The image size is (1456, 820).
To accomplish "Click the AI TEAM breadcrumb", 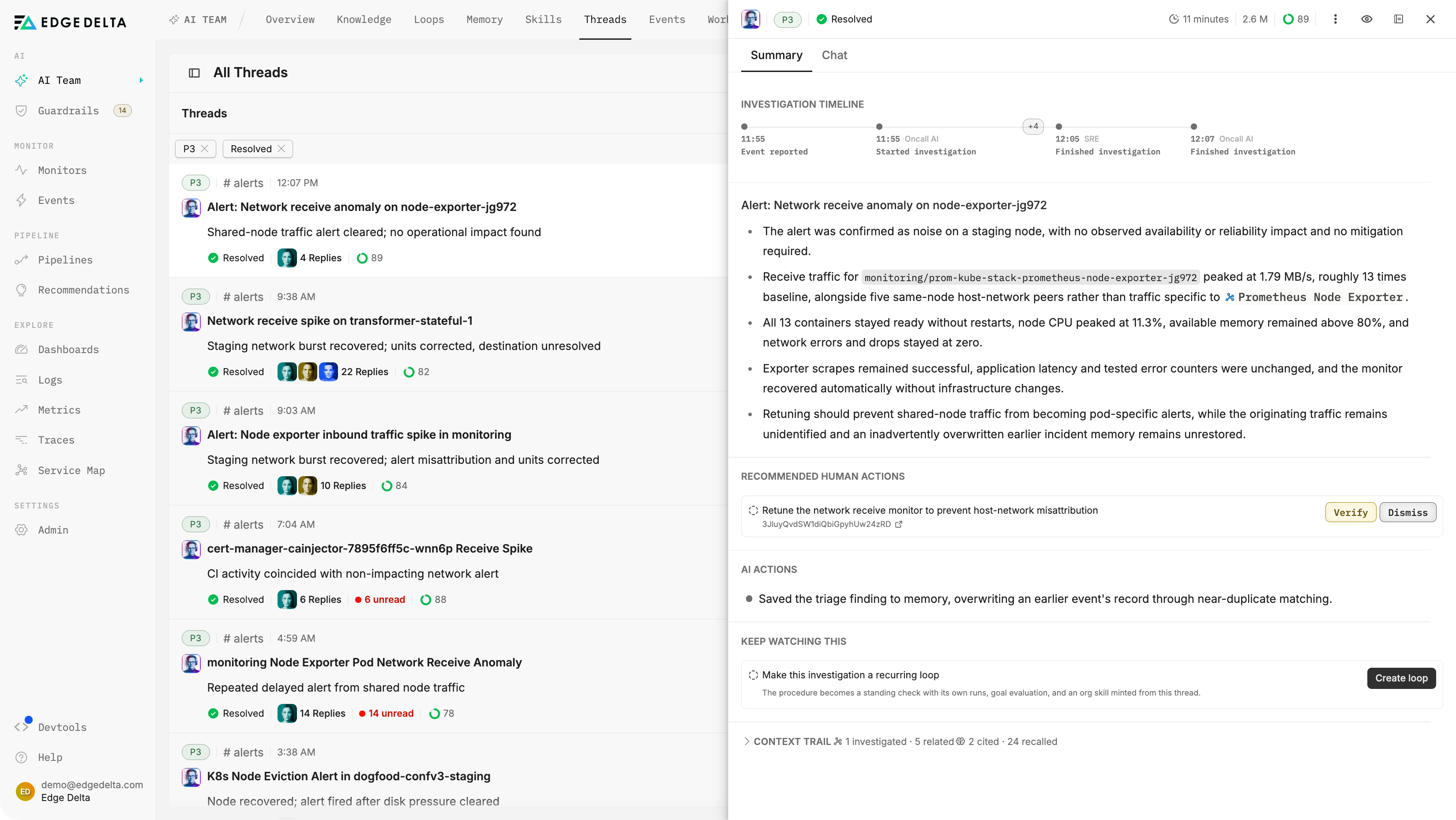I will (x=199, y=19).
